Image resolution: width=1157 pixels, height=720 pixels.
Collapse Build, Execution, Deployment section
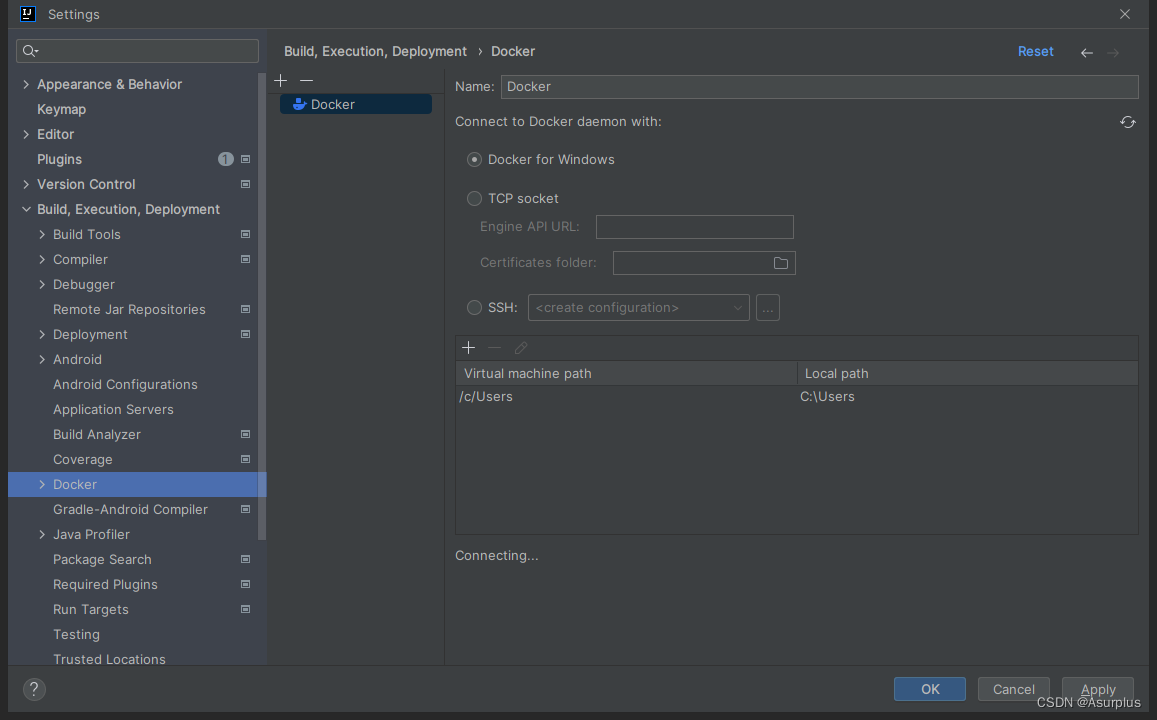(x=26, y=210)
